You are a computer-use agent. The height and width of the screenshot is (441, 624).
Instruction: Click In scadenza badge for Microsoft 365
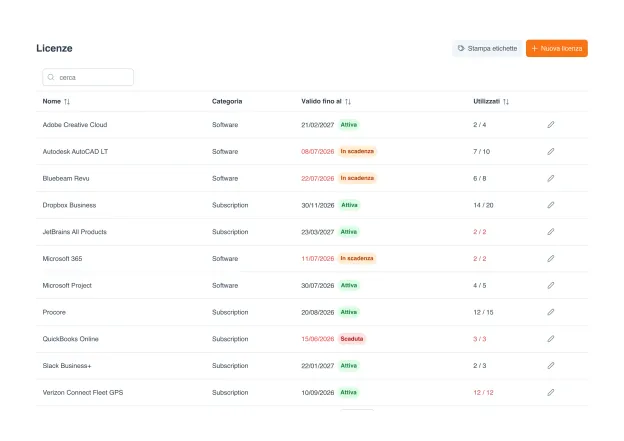click(357, 258)
